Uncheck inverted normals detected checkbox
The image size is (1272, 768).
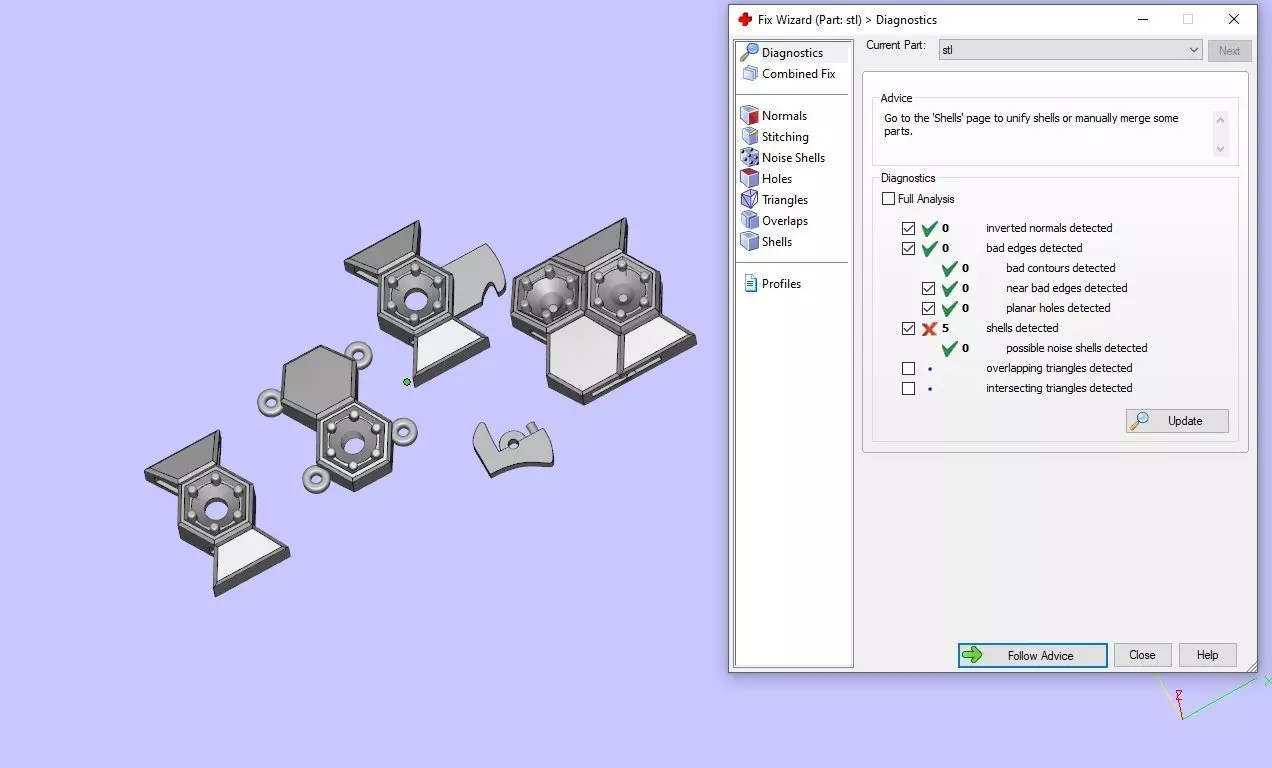(x=908, y=228)
